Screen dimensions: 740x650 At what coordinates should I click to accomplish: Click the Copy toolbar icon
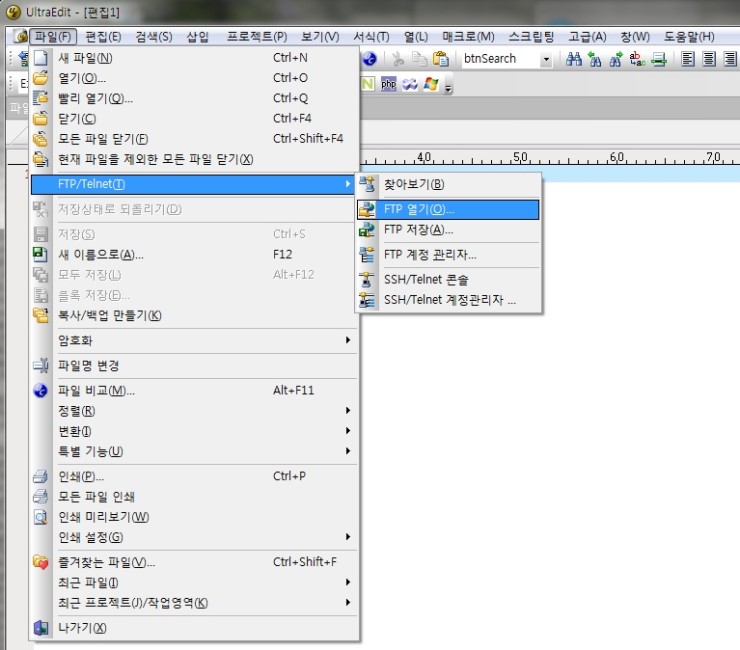point(419,59)
